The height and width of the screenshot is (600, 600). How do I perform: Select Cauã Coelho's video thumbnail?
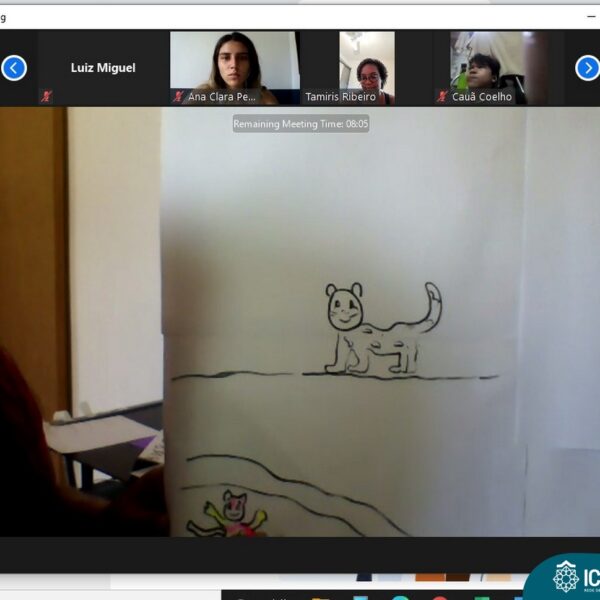487,62
